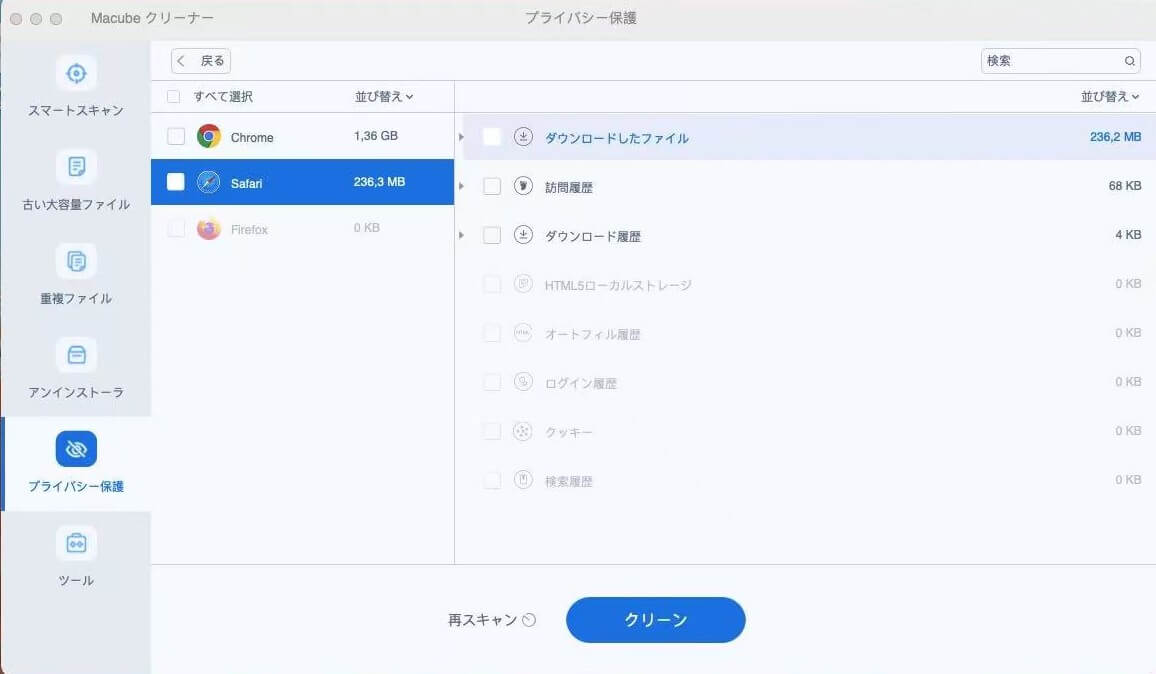
Task: Expand the ダウンロードしたファイル disclosure triangle
Action: [462, 137]
